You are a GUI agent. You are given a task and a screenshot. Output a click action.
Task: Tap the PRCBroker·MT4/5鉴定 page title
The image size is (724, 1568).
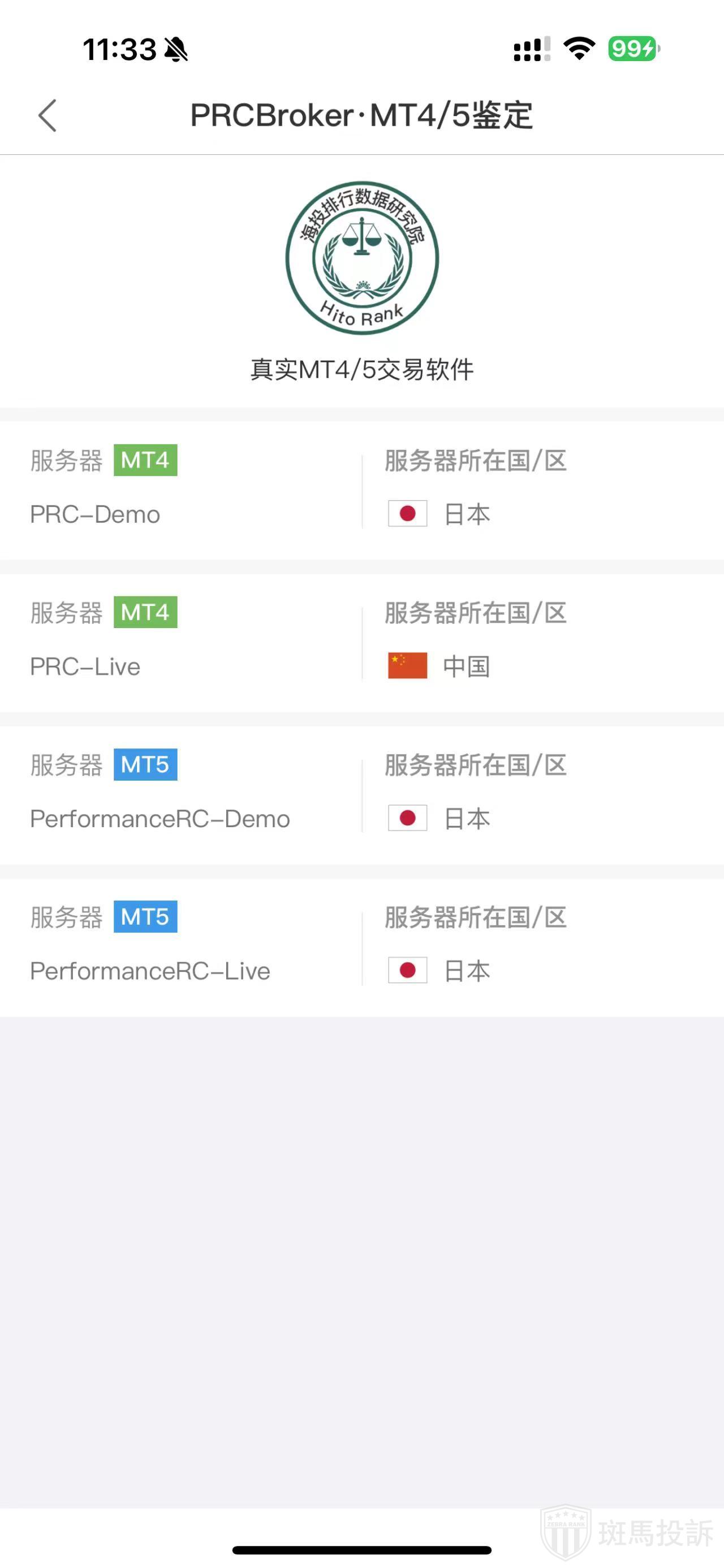tap(361, 115)
